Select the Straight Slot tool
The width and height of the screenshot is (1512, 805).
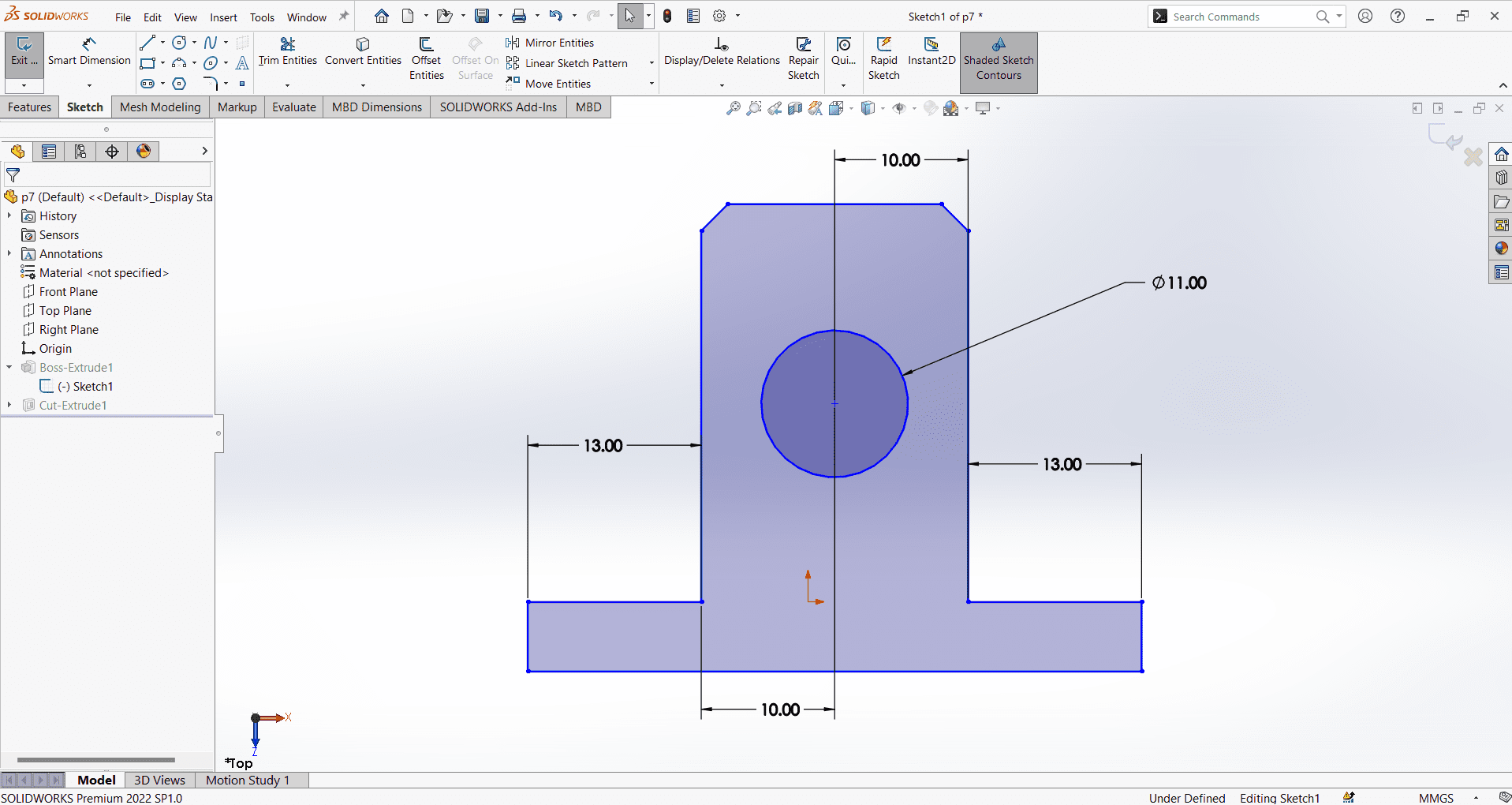[147, 84]
